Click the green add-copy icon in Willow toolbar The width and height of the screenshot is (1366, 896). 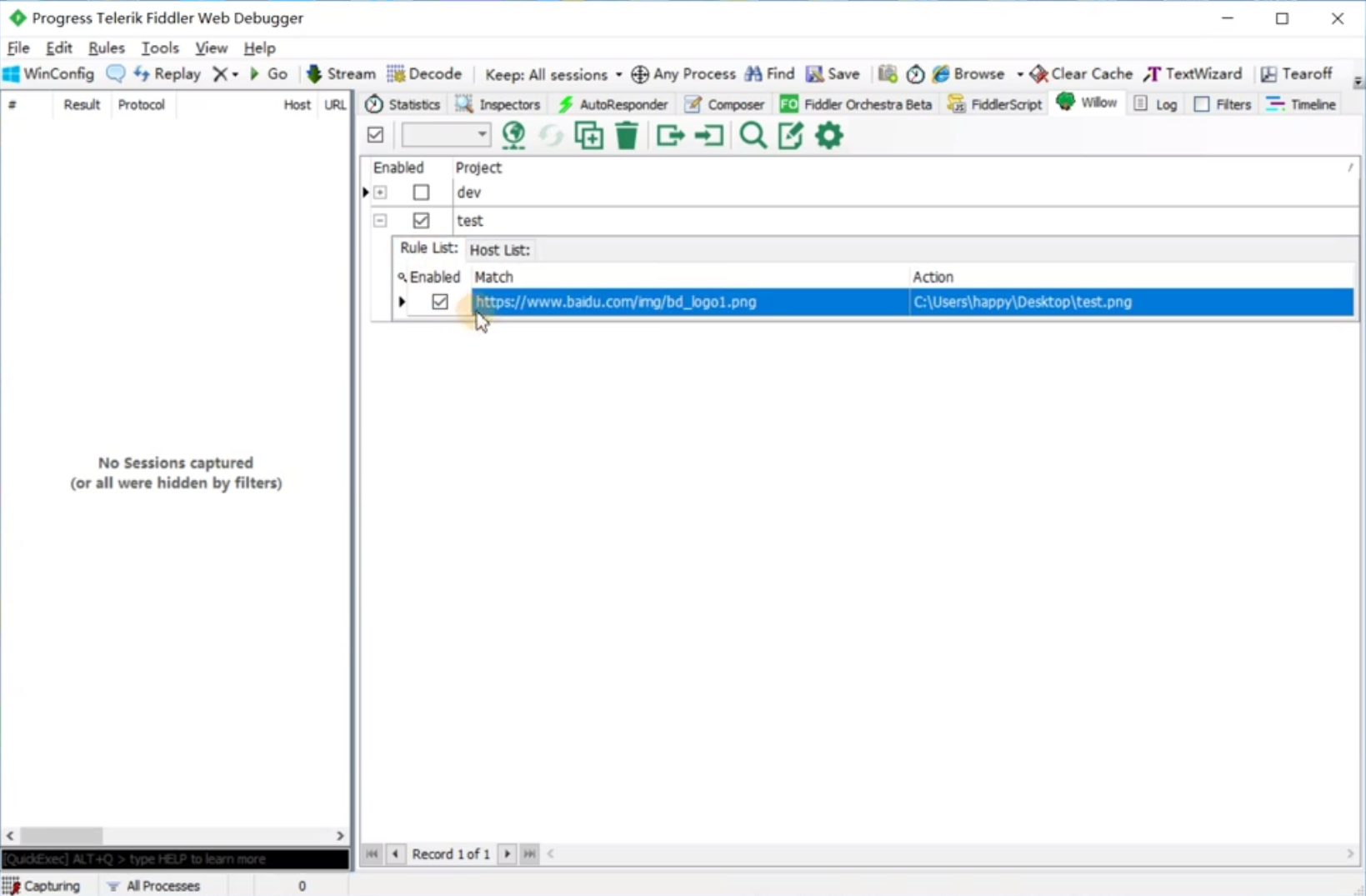(x=588, y=135)
